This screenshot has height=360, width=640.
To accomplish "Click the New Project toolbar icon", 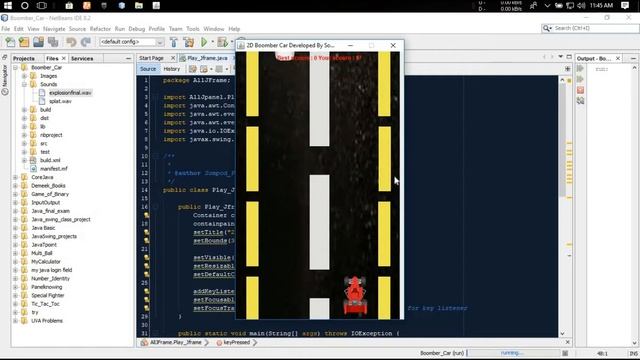I will pos(24,42).
